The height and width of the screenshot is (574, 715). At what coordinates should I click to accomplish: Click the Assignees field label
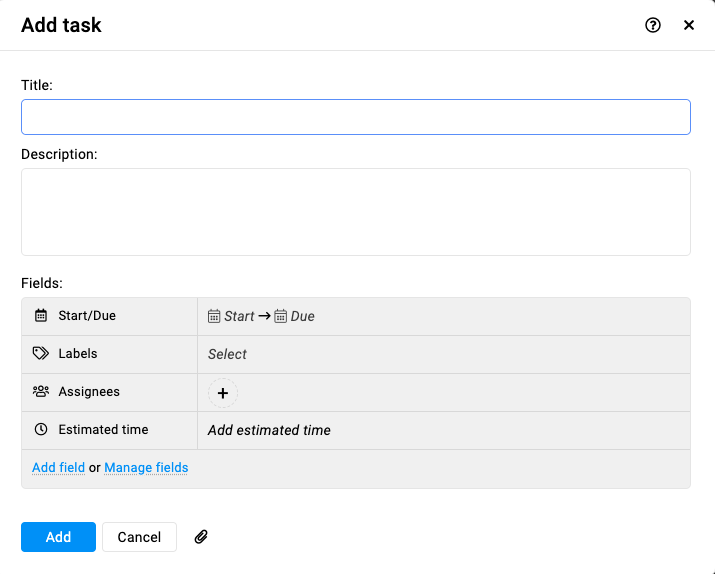point(89,392)
